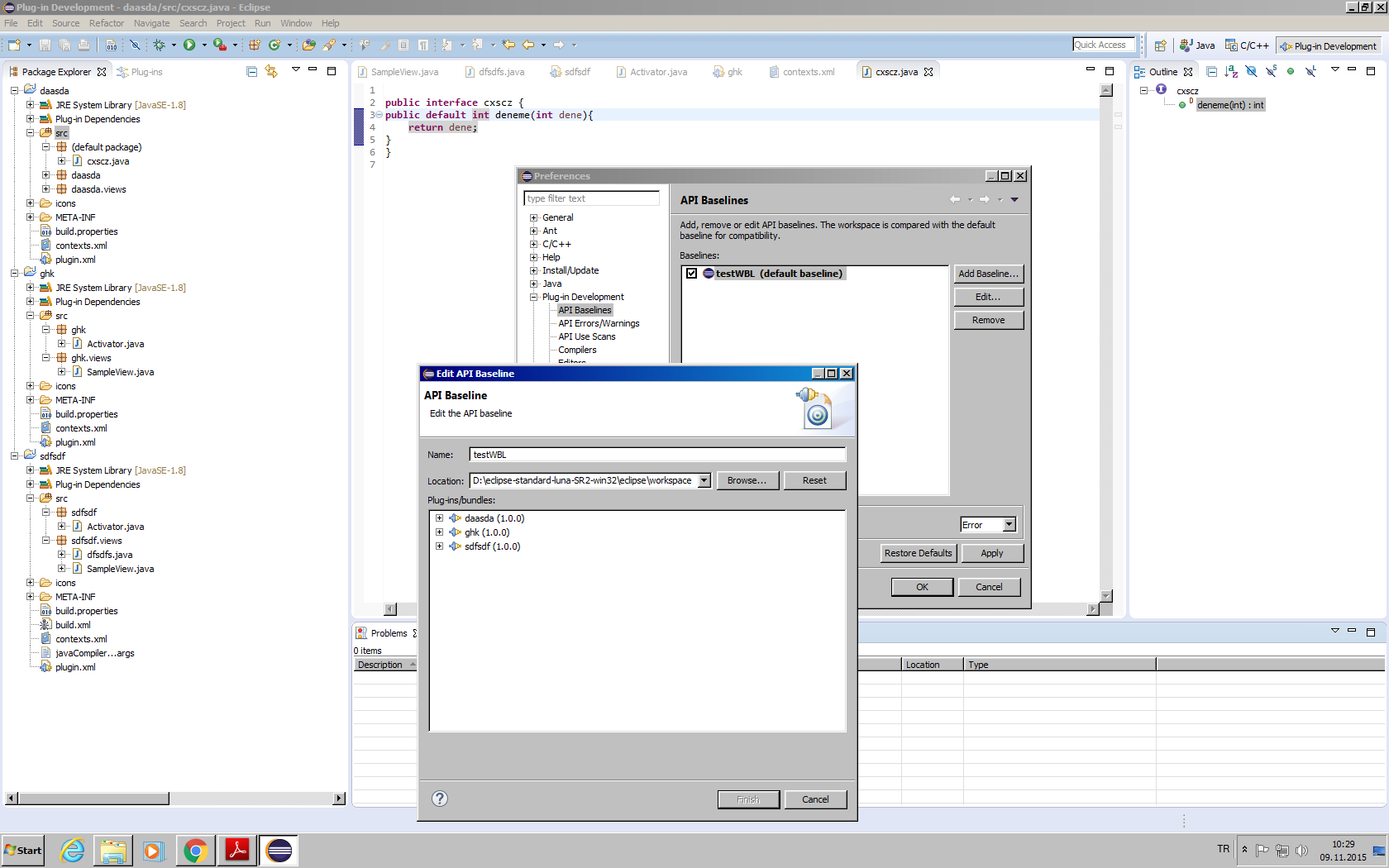
Task: Open the Location combo dropdown
Action: tap(704, 480)
